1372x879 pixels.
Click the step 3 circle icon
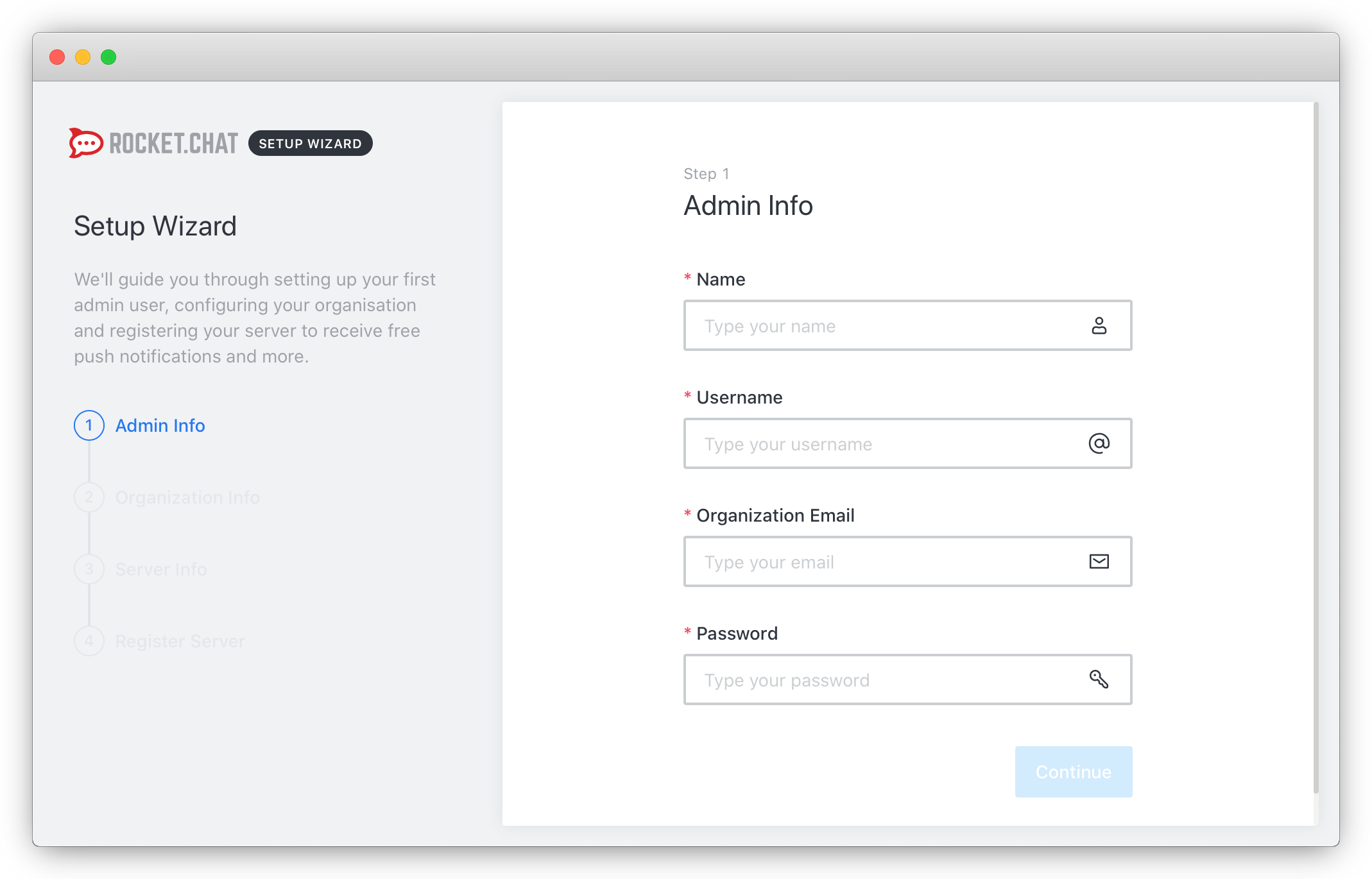coord(89,569)
